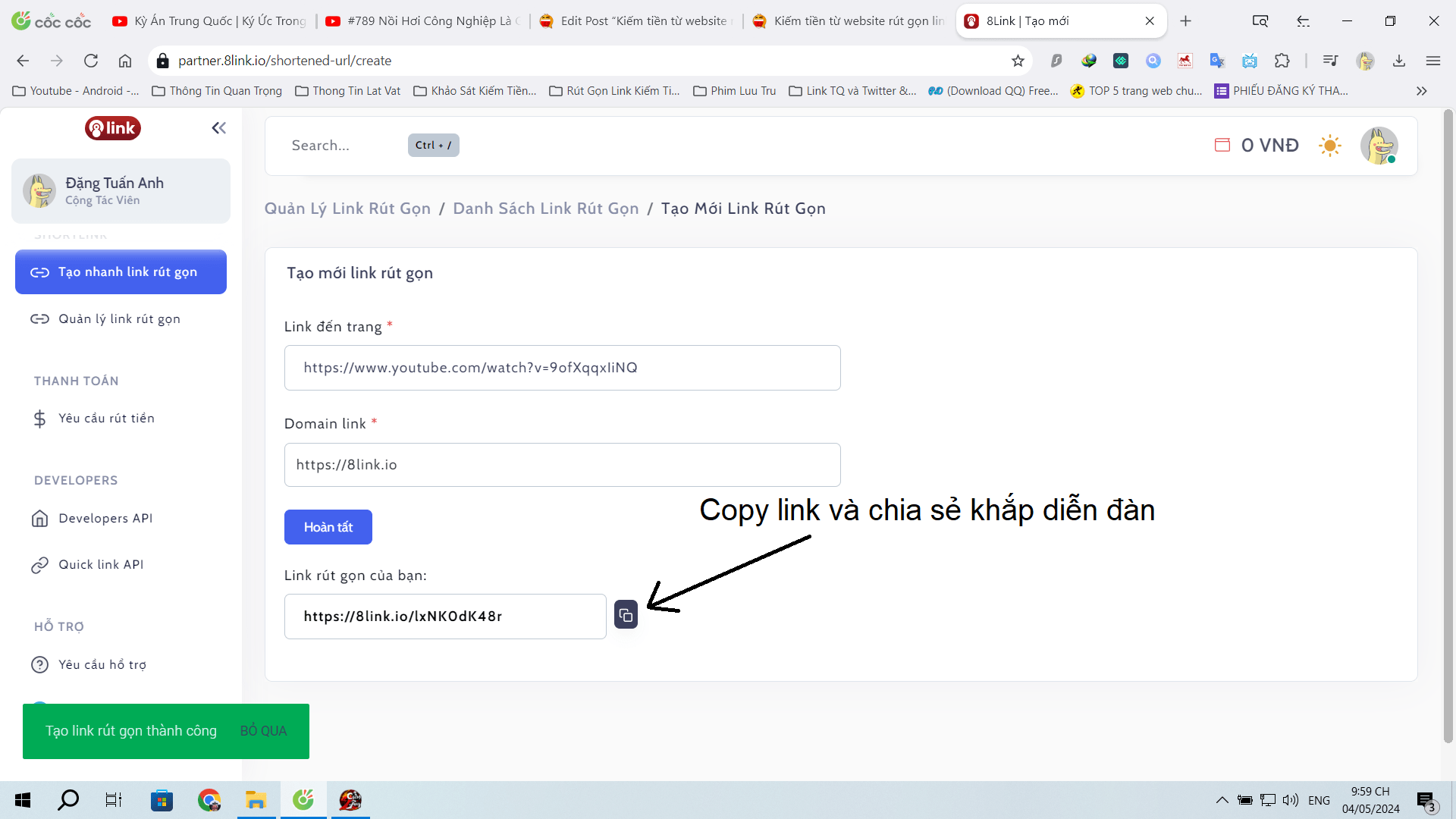Open Rút Gọn Link Kiếm Tiền bookmark folder

click(615, 91)
